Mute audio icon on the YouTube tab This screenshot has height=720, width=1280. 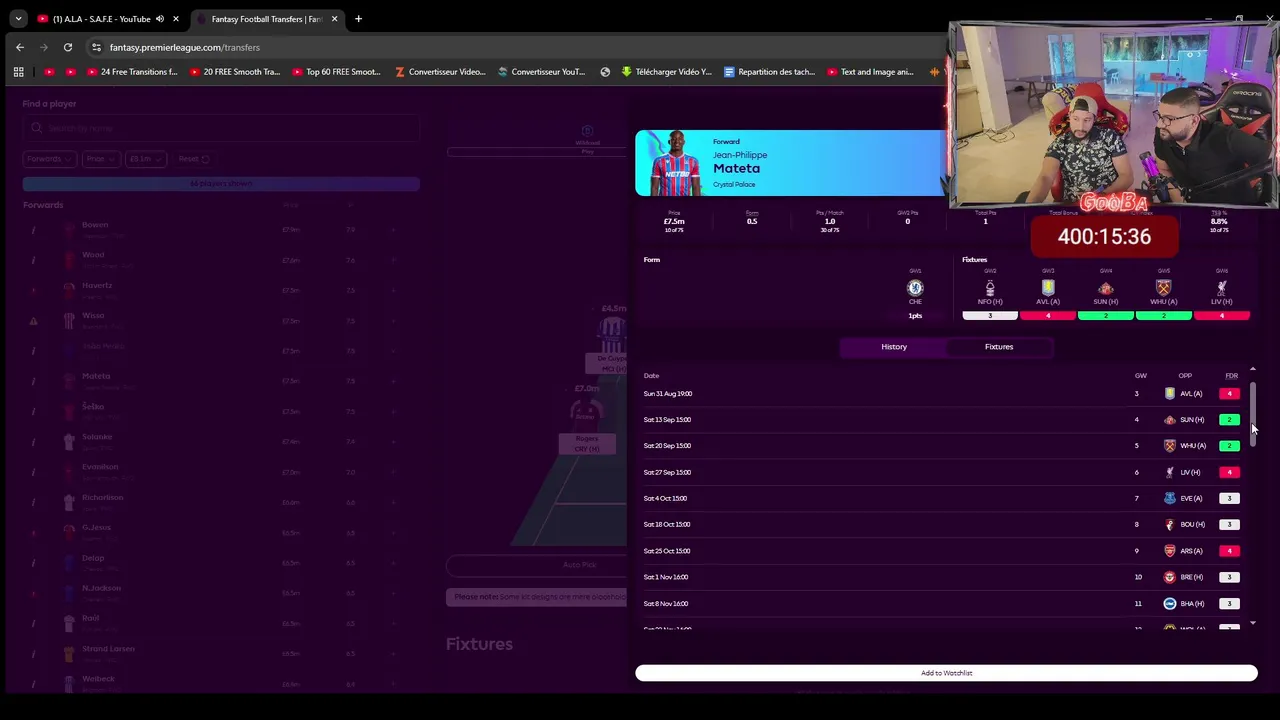pos(160,19)
